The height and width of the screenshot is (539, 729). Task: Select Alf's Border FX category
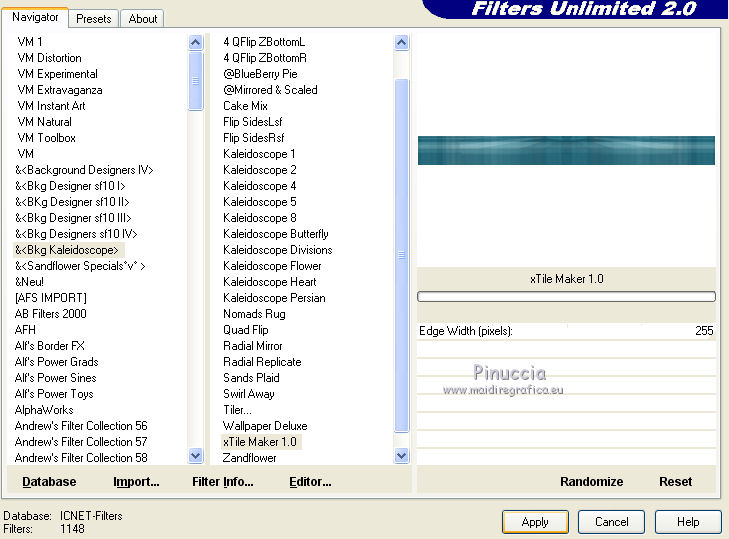point(49,346)
